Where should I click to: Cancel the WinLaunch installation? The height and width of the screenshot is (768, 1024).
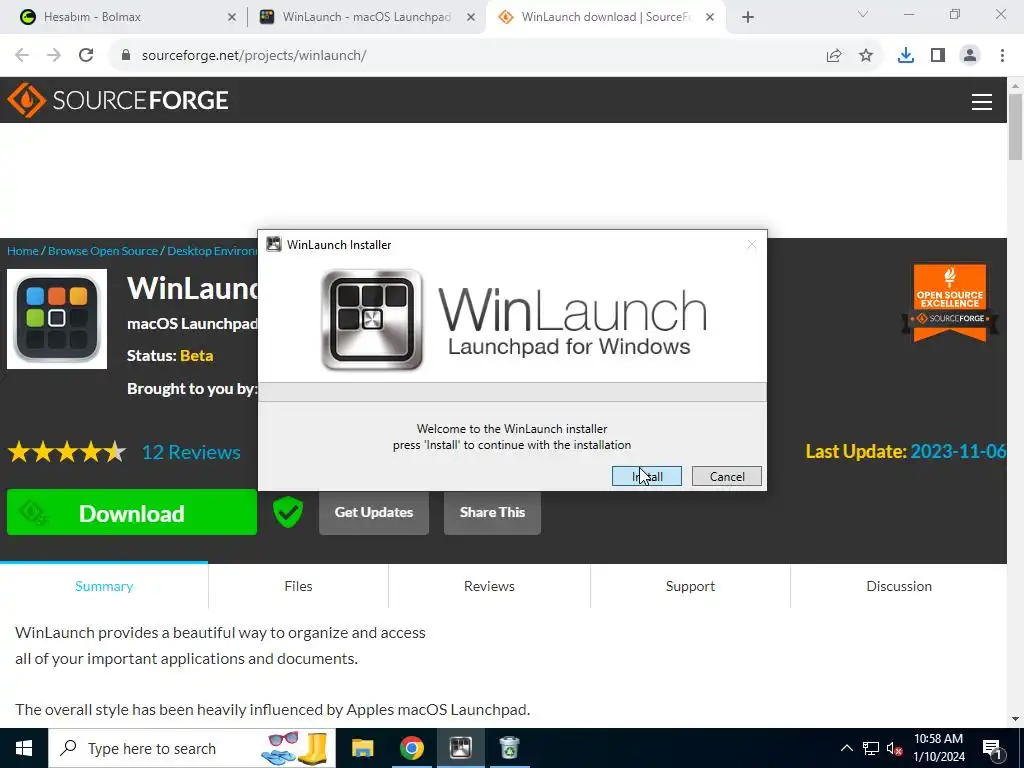[x=727, y=476]
